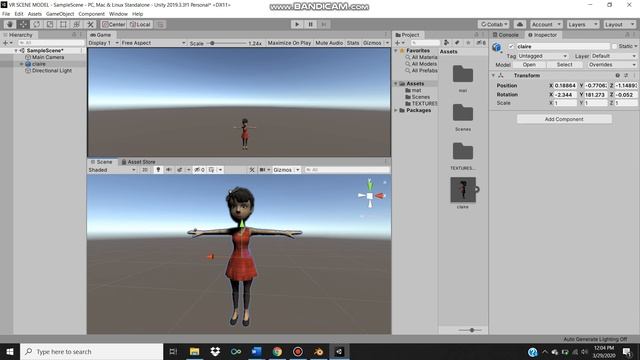Select the combined Transform tool
640x360 pixels.
click(x=77, y=24)
